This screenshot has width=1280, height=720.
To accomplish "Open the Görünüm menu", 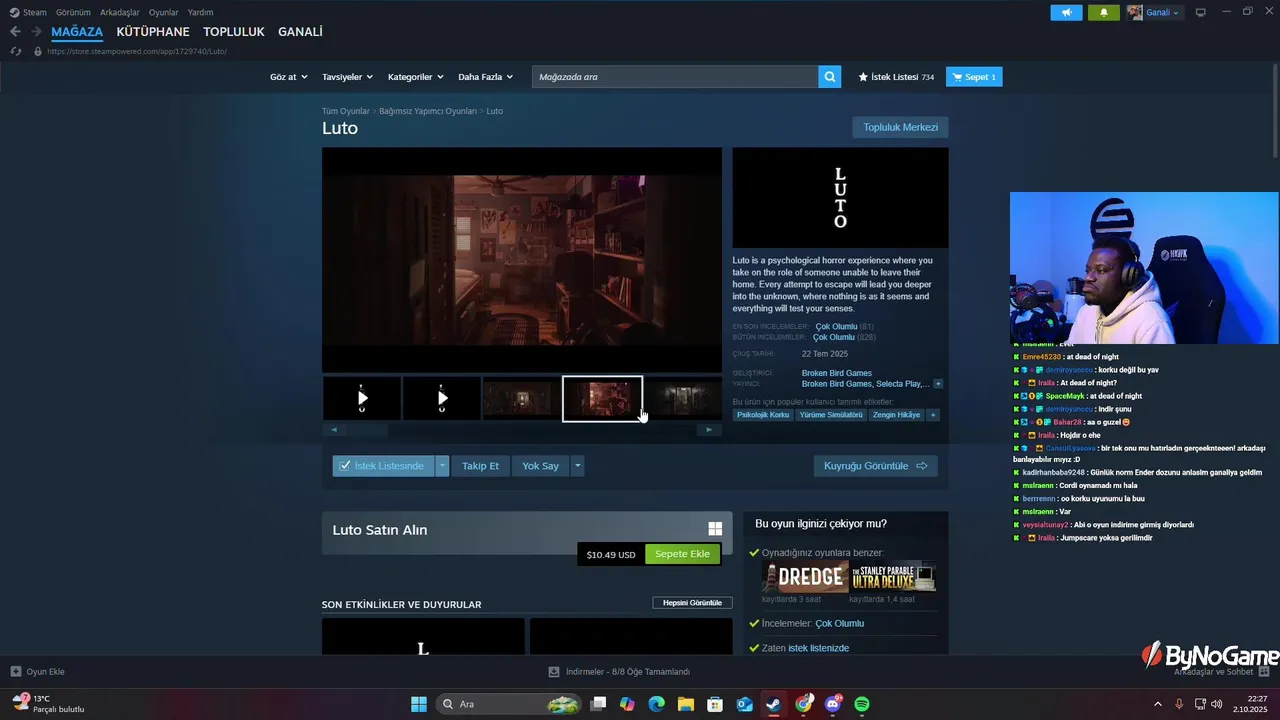I will point(73,12).
